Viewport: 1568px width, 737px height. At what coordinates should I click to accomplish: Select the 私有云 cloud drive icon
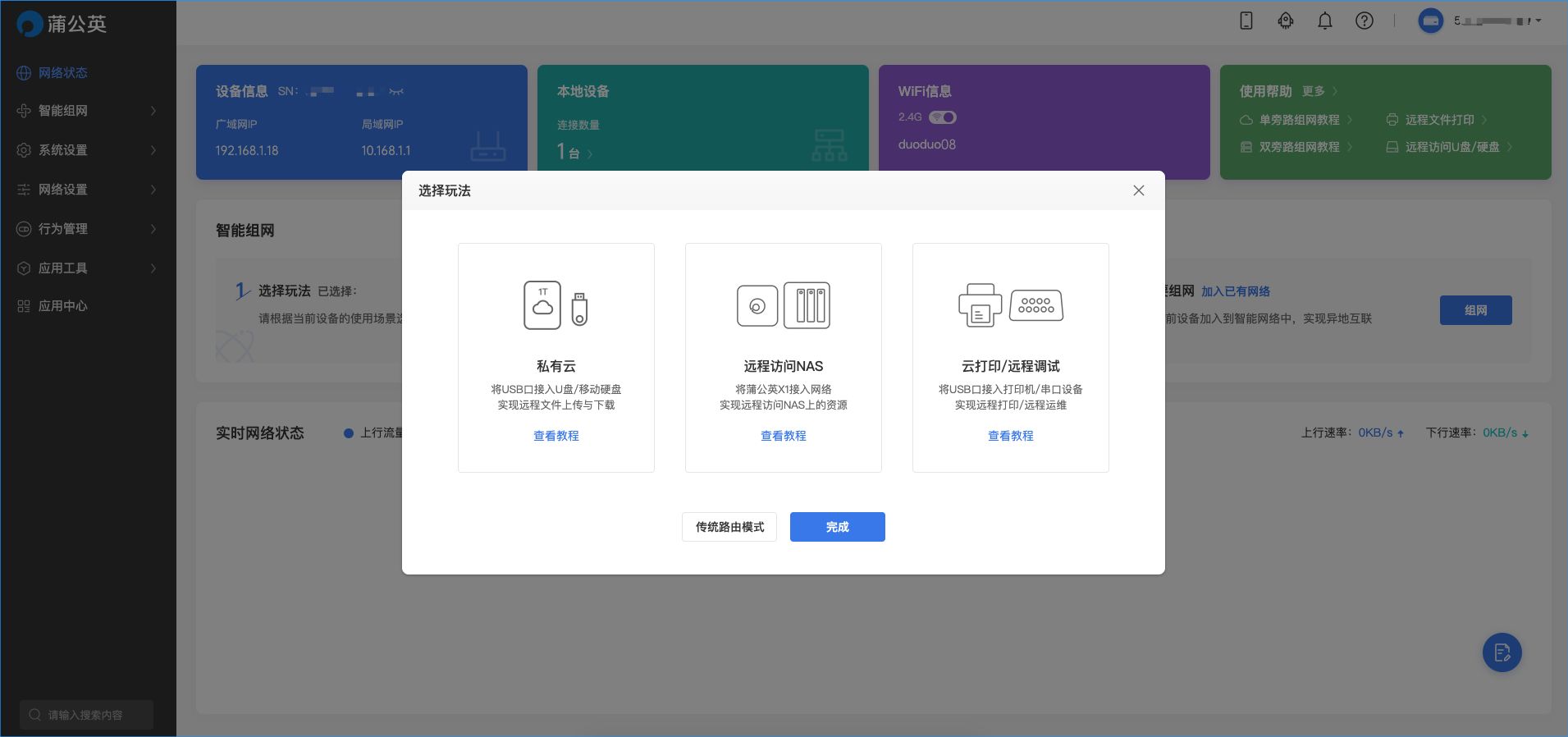(x=555, y=305)
